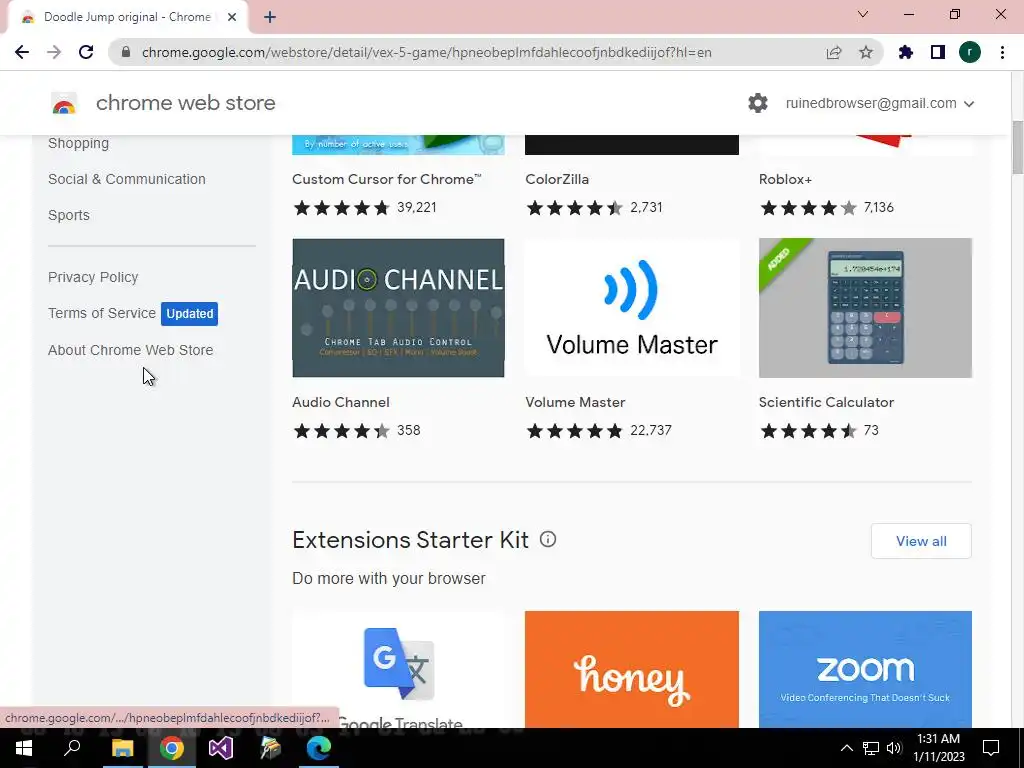Open a new tab with the plus button
Image resolution: width=1024 pixels, height=768 pixels.
(x=270, y=17)
